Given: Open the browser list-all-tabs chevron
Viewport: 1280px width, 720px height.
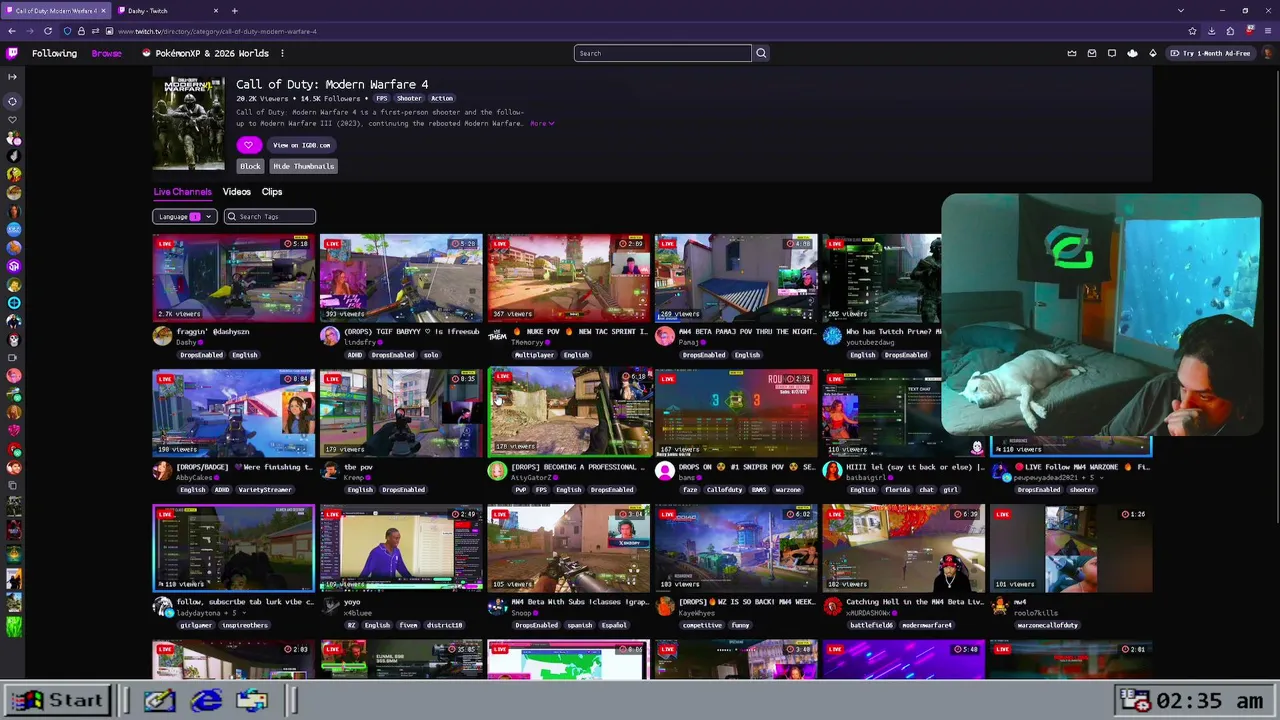Looking at the screenshot, I should (x=1181, y=11).
